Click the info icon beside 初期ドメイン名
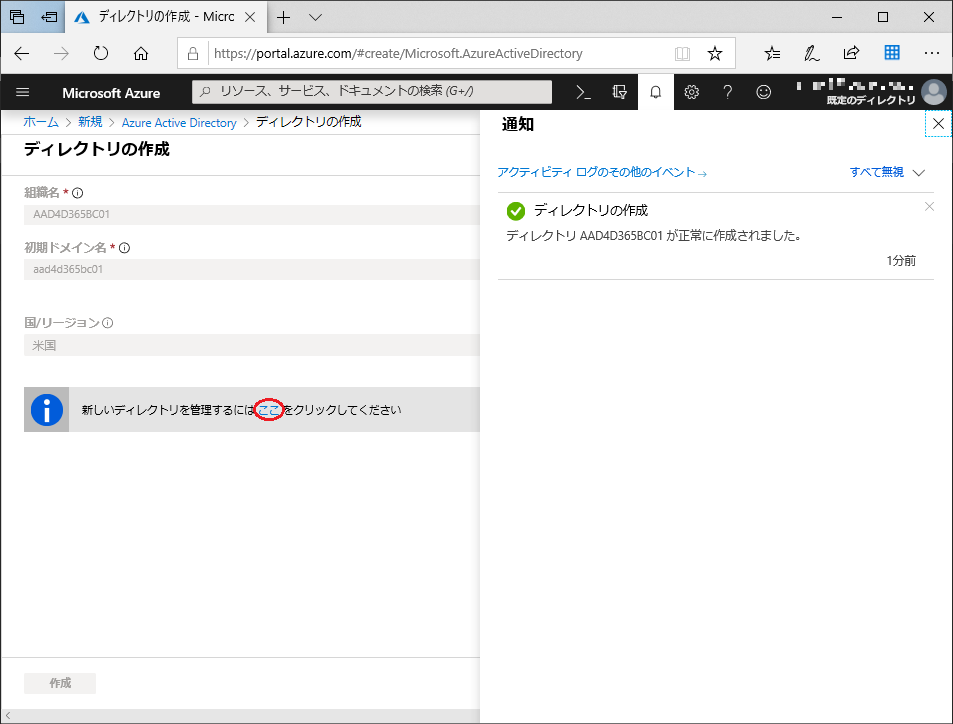This screenshot has width=953, height=724. pos(124,247)
